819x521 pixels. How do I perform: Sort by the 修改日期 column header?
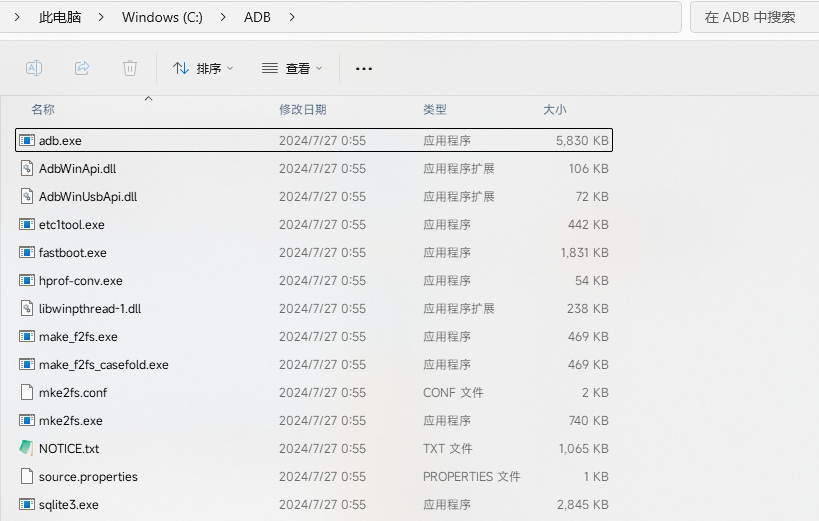point(302,109)
